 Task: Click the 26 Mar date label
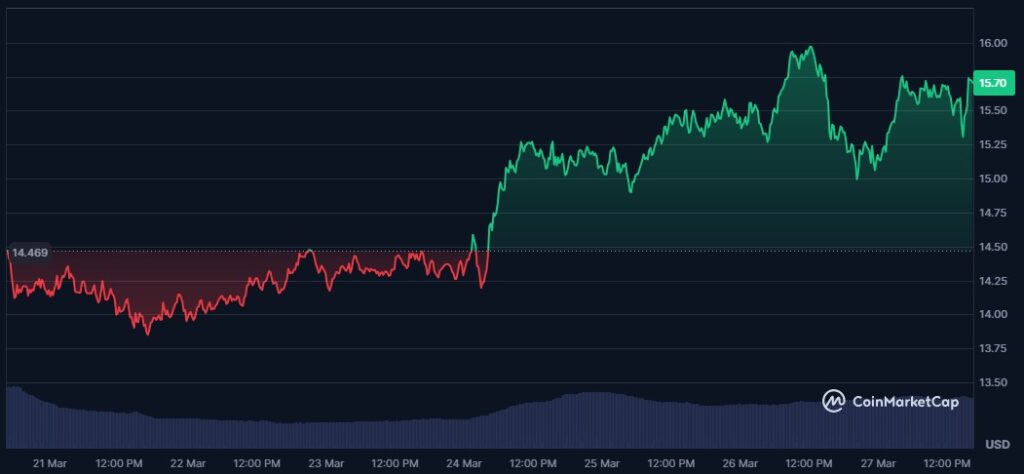pyautogui.click(x=740, y=463)
